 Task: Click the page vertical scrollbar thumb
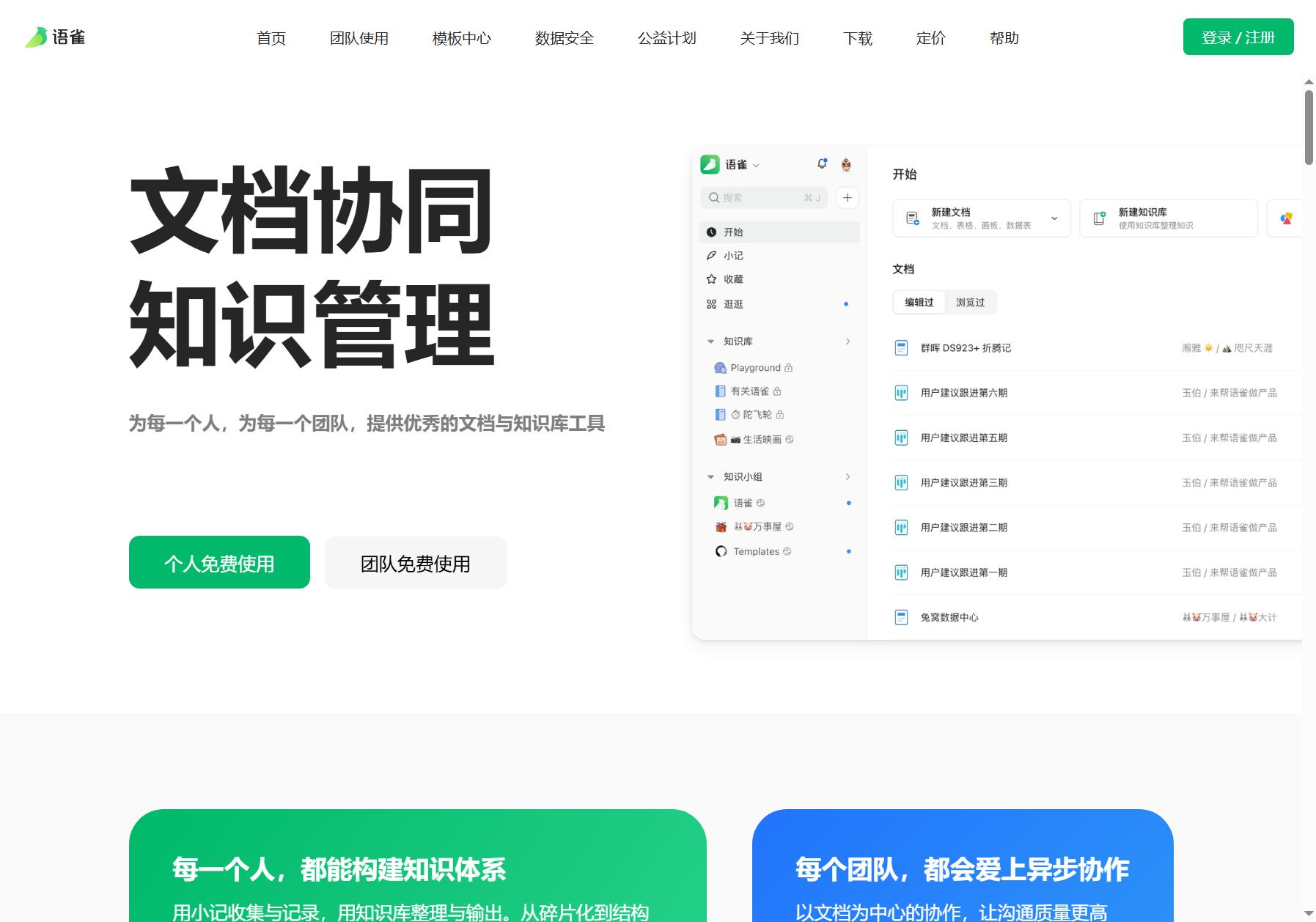point(1309,128)
